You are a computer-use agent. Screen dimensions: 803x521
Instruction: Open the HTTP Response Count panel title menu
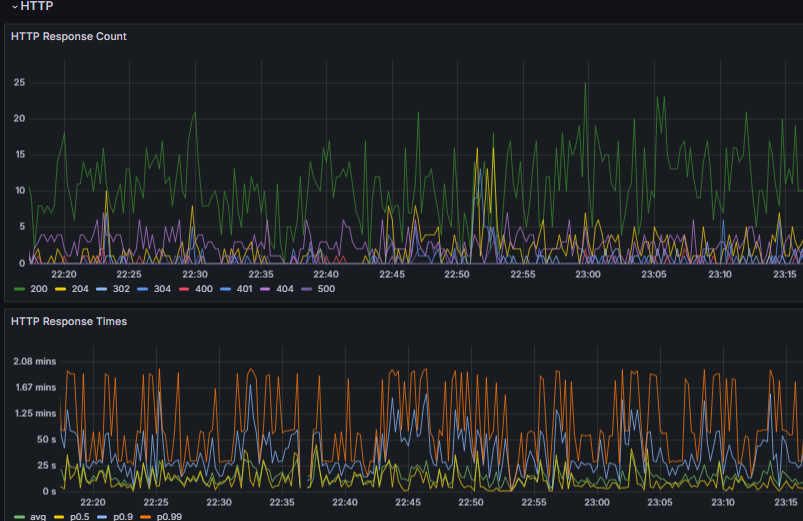tap(69, 36)
